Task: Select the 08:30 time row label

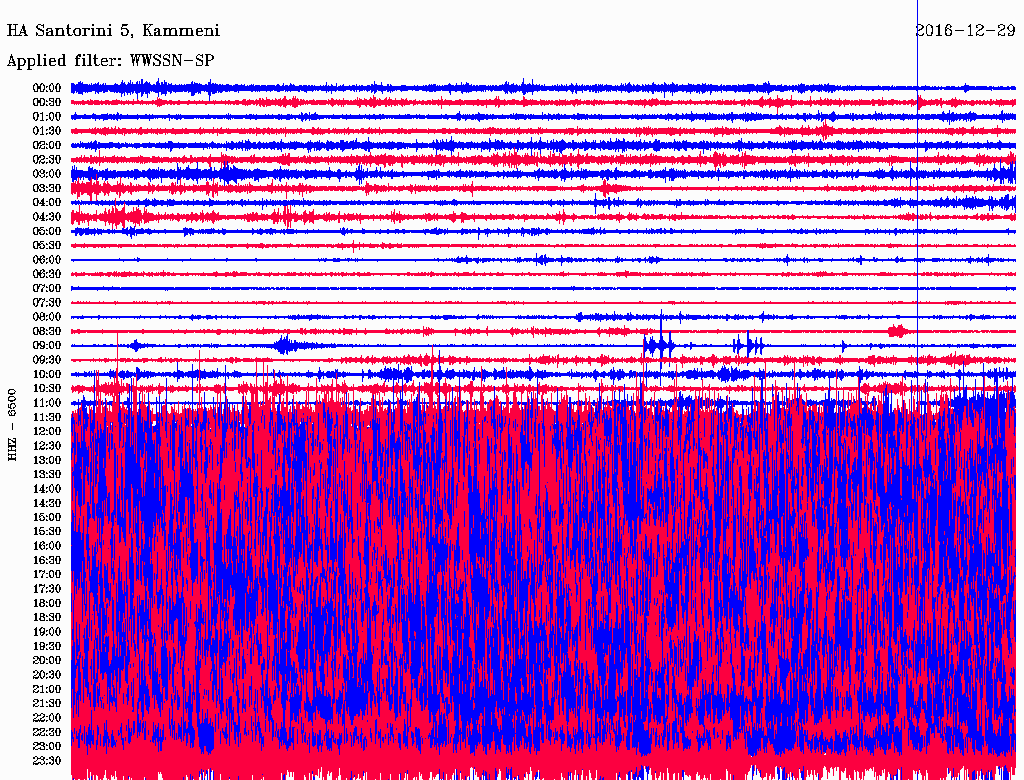Action: pyautogui.click(x=47, y=332)
